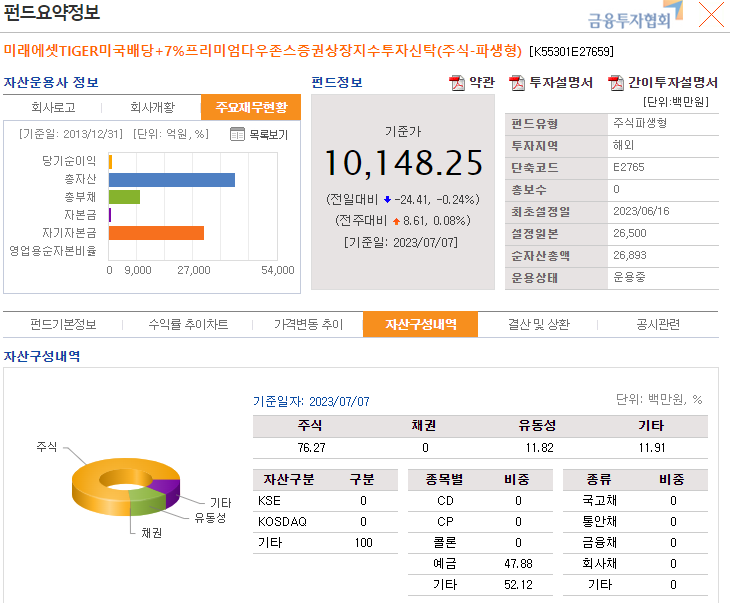The width and height of the screenshot is (730, 603).
Task: Click the 통안채 row label
Action: 599,522
